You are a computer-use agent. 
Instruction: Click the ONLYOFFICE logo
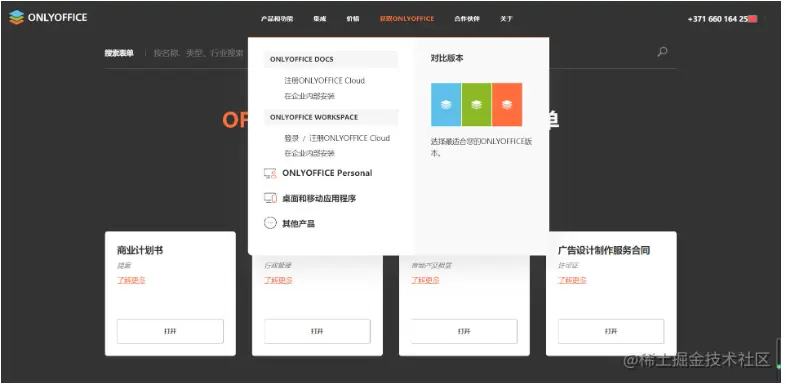[x=48, y=18]
